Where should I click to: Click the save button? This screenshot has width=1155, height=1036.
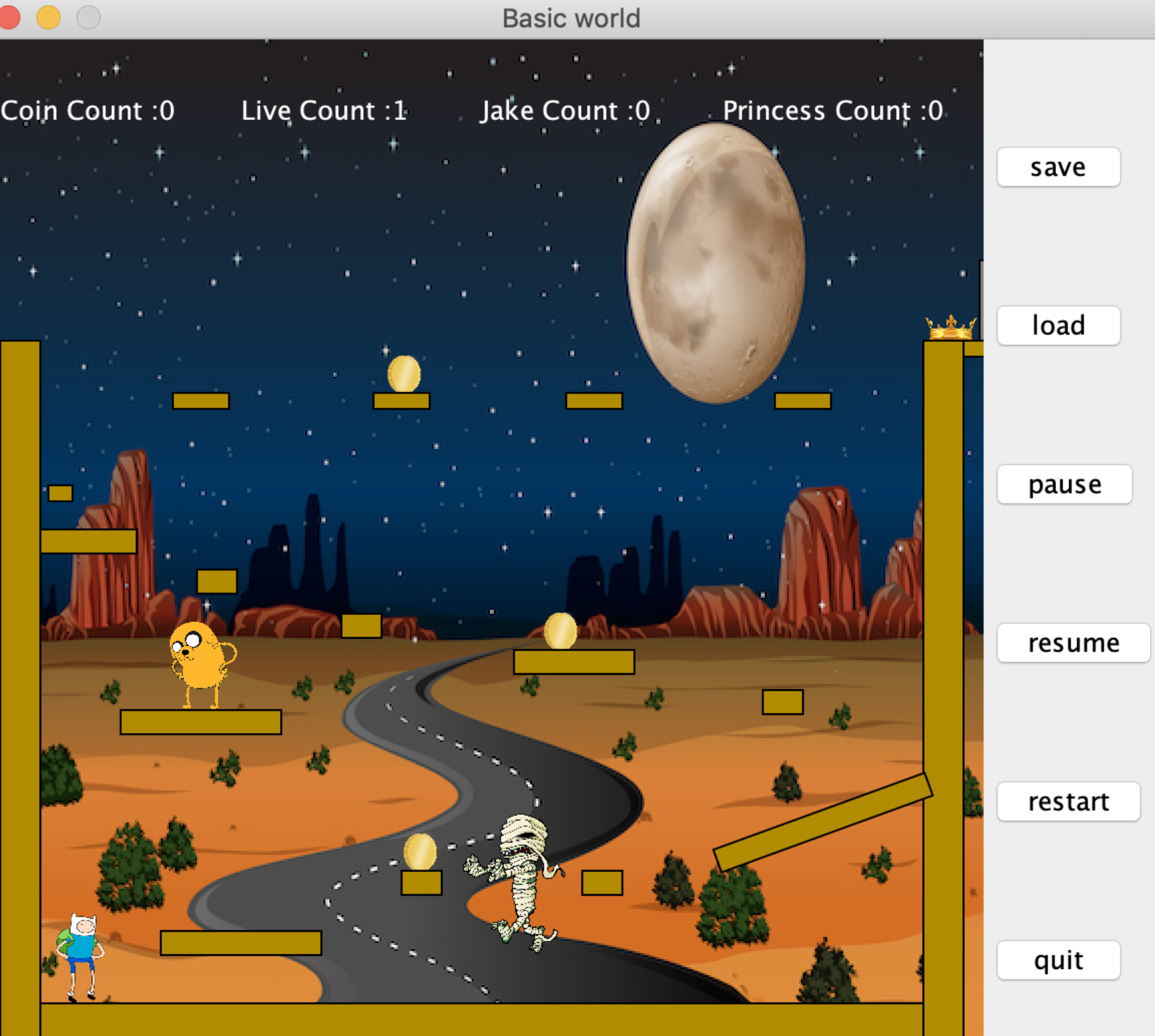point(1058,167)
